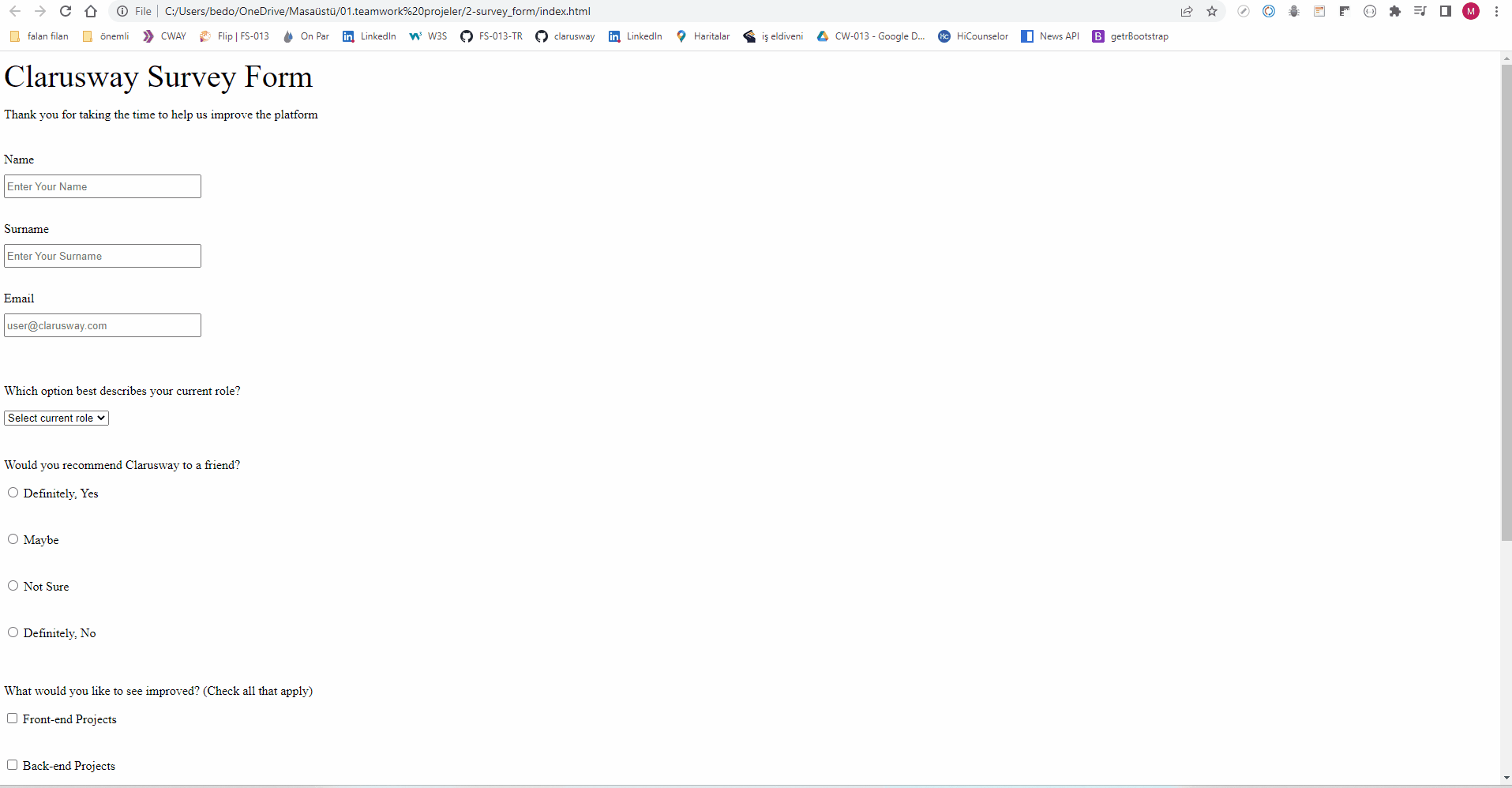Click the scrollbar down arrow
The image size is (1512, 788).
pos(1506,779)
